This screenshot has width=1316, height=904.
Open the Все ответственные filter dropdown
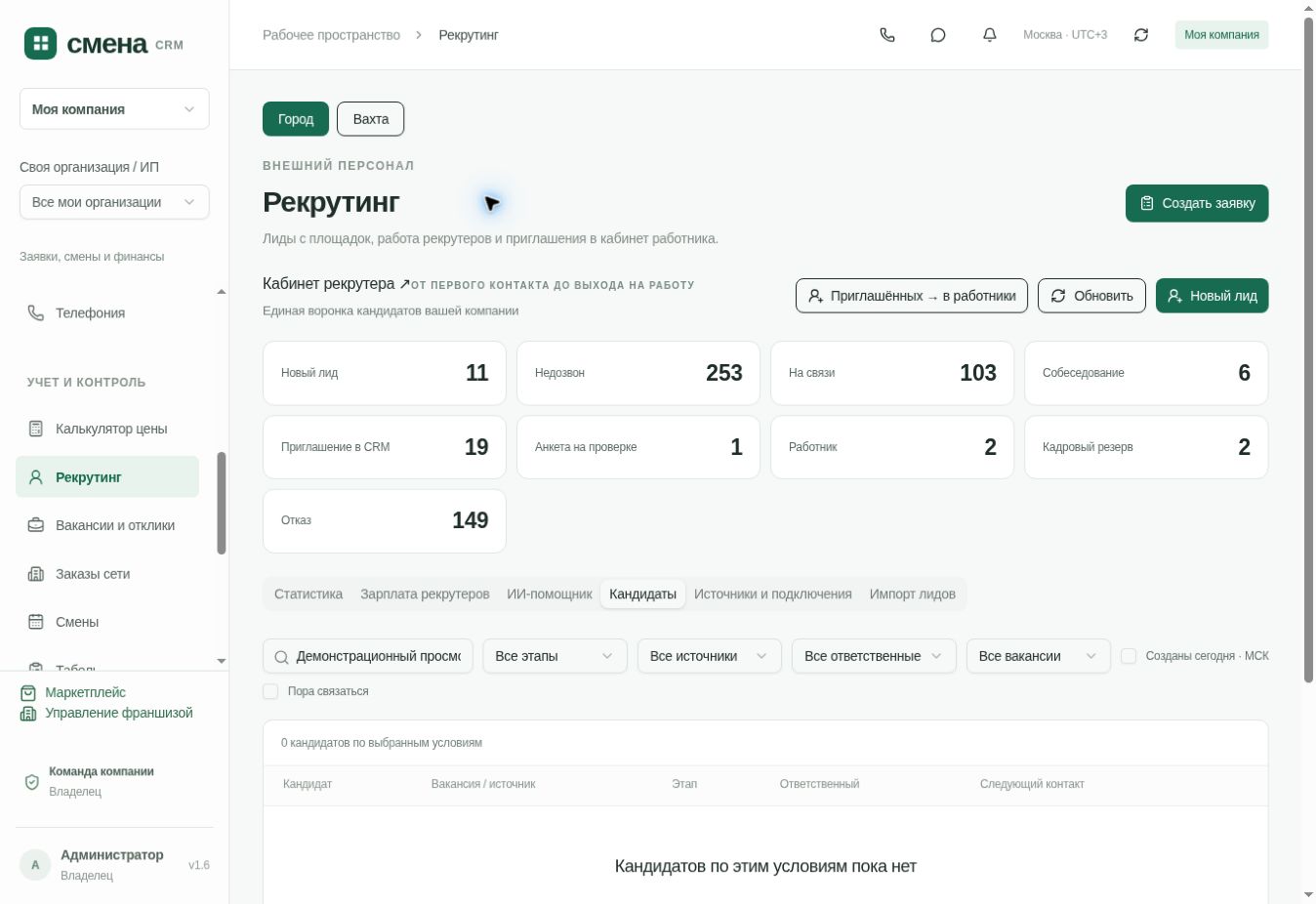tap(874, 656)
